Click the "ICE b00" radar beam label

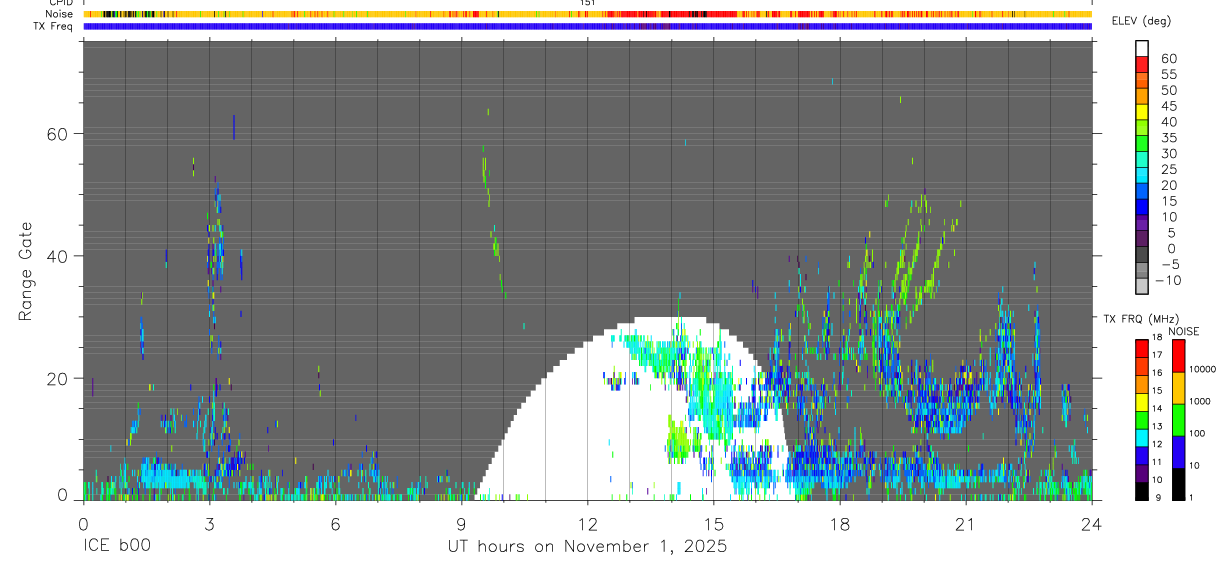coord(116,547)
